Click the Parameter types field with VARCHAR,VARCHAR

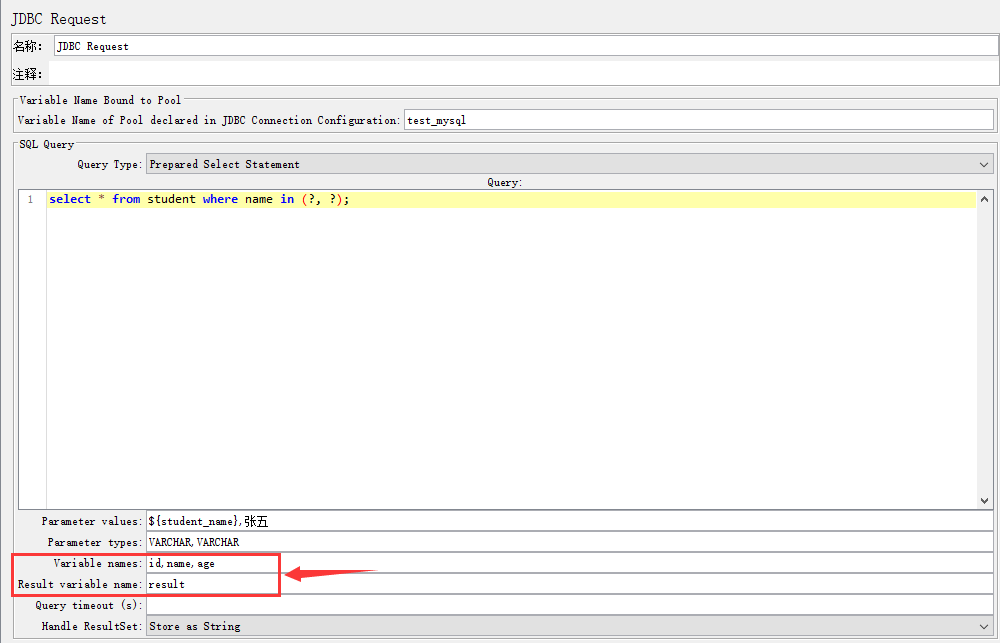point(570,542)
